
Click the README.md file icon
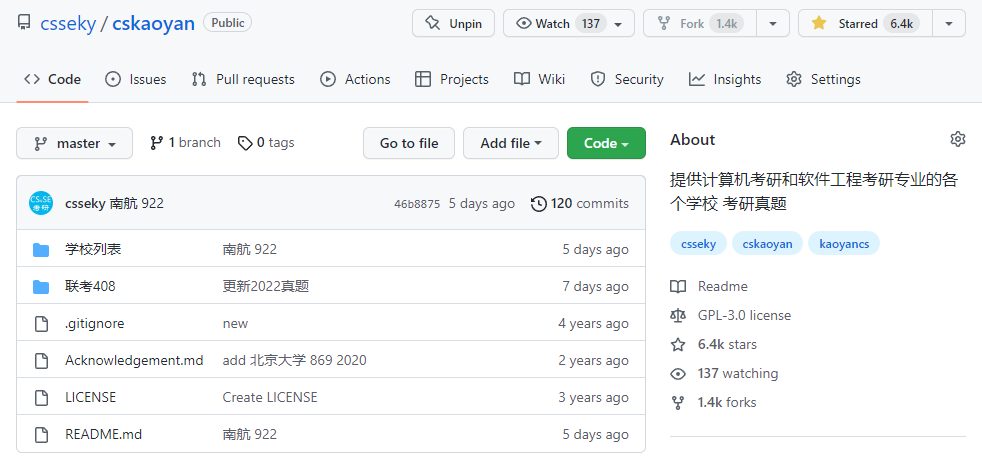coord(41,435)
